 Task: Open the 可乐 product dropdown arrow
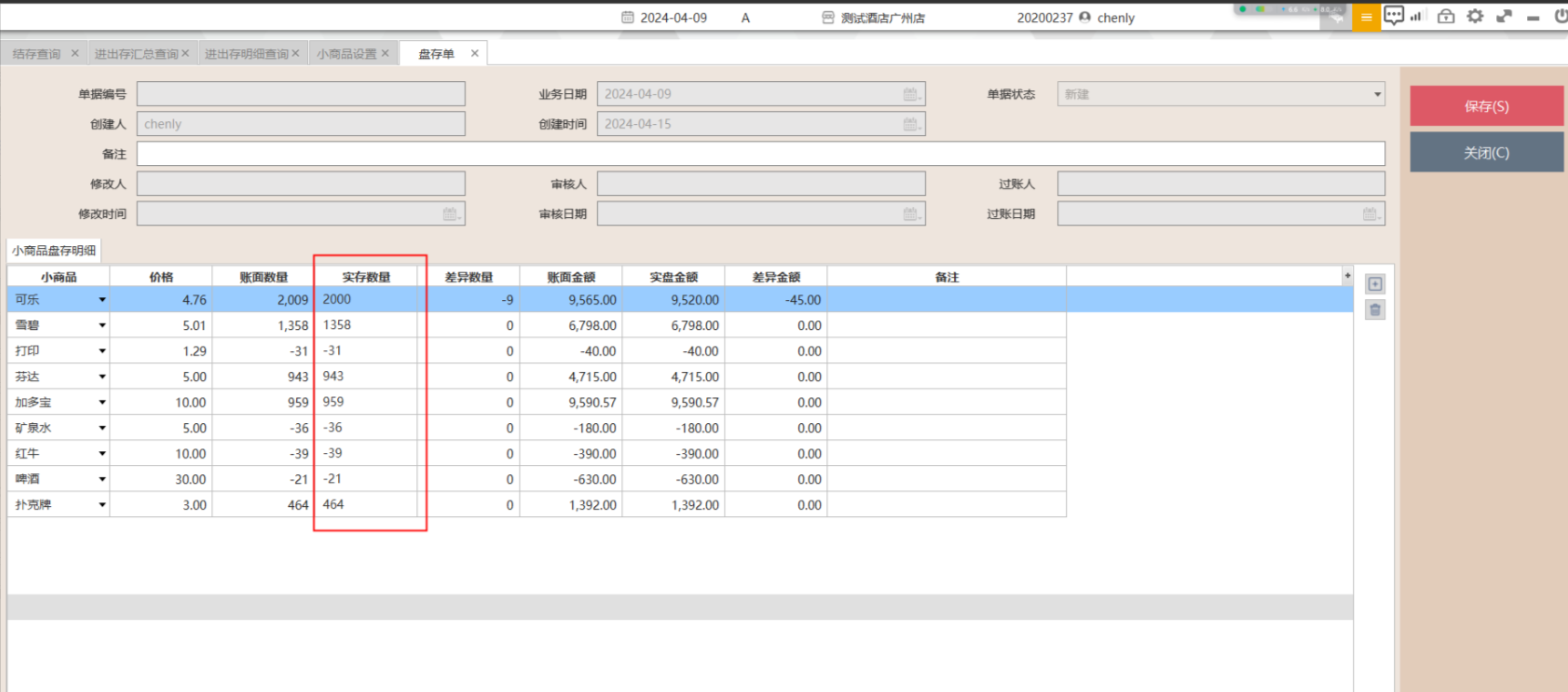click(102, 300)
